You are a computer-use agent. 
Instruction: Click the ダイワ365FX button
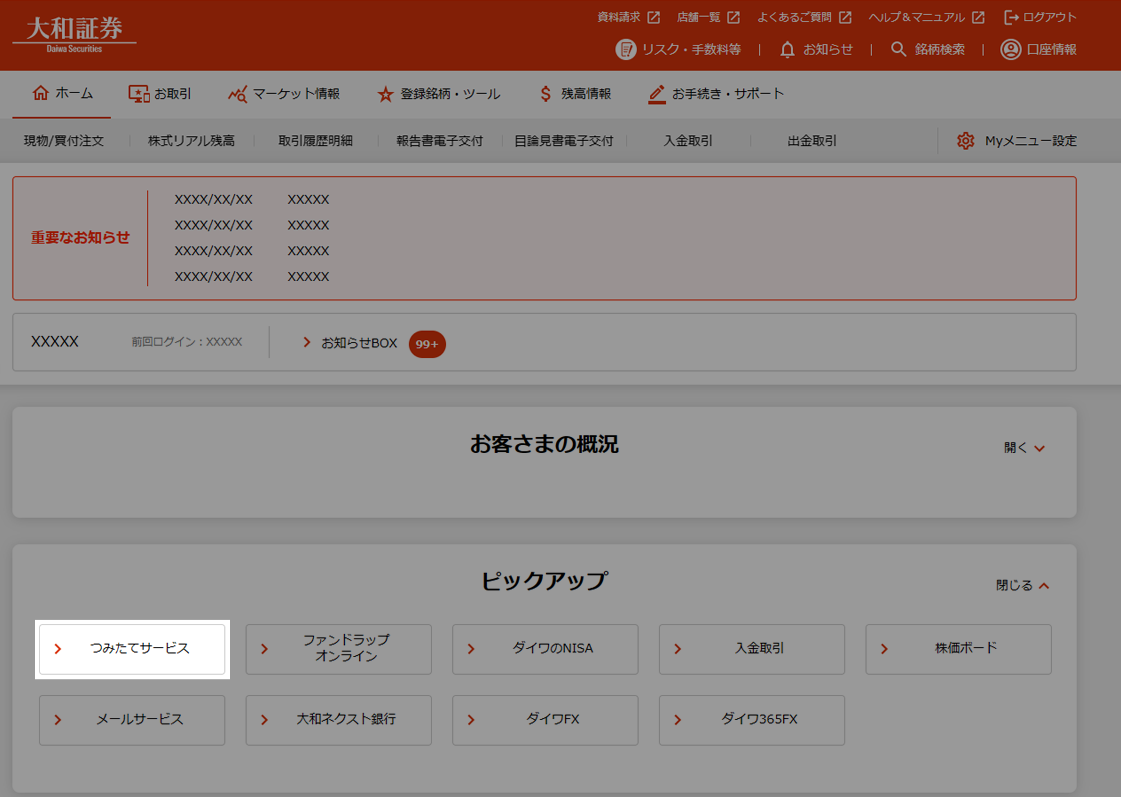point(752,721)
